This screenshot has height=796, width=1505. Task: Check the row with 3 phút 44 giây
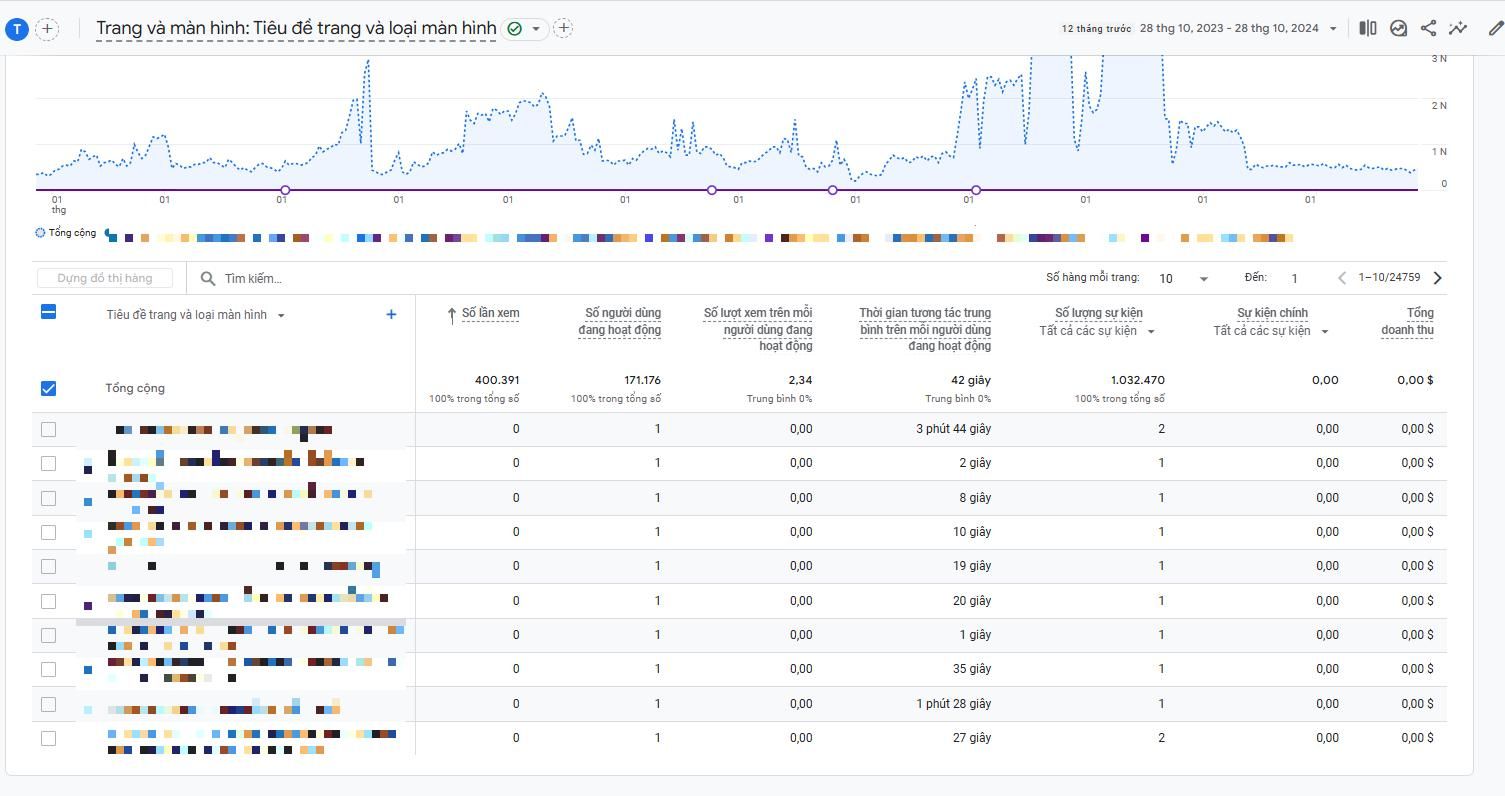tap(48, 429)
